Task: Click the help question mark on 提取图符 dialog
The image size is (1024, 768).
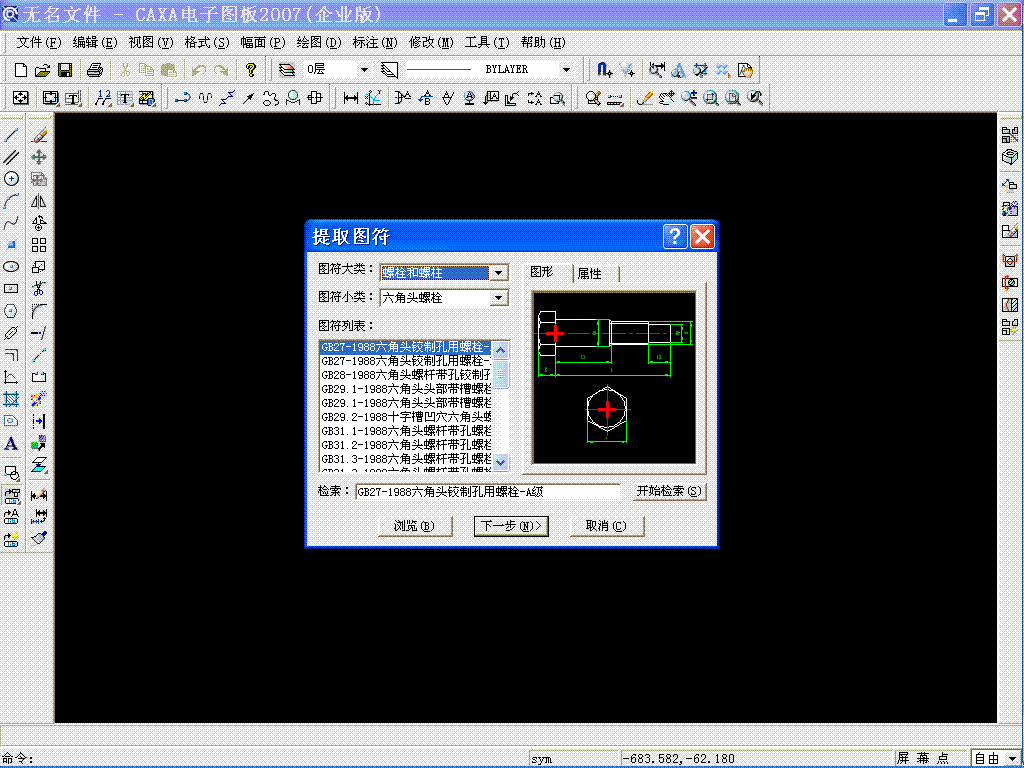Action: pyautogui.click(x=673, y=236)
